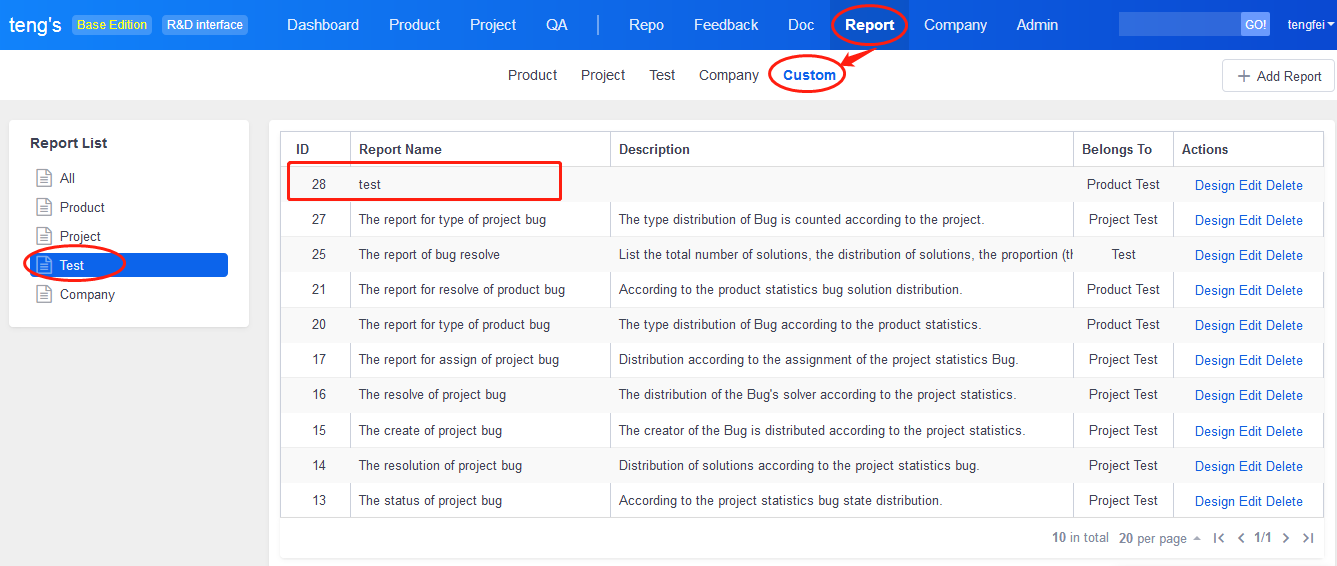Select Test in the Report List
1337x566 pixels.
coord(72,265)
